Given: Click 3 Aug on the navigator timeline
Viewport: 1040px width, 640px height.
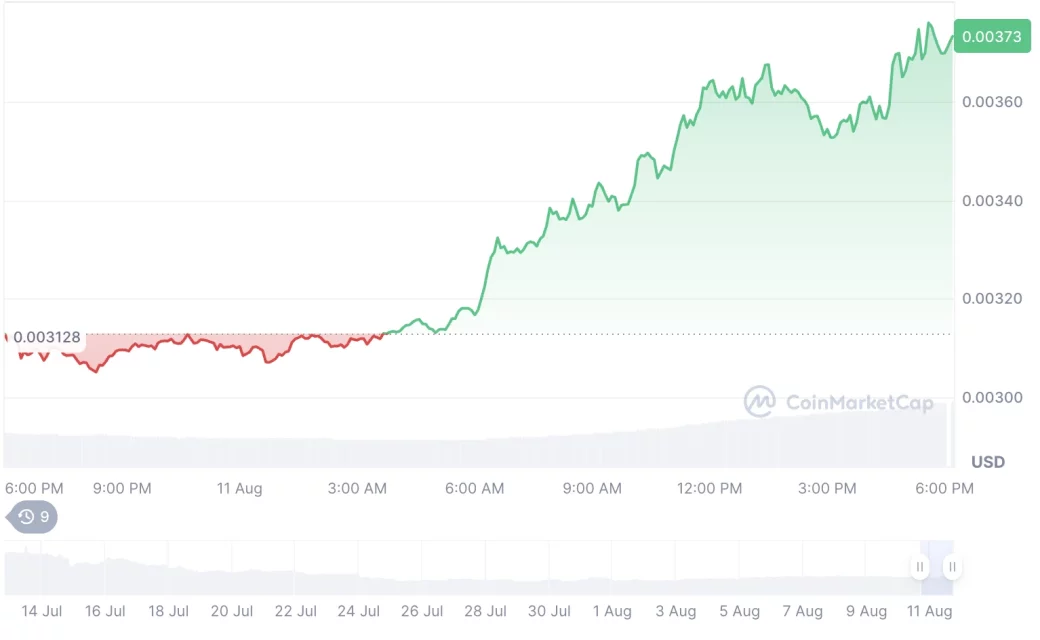Looking at the screenshot, I should 676,611.
